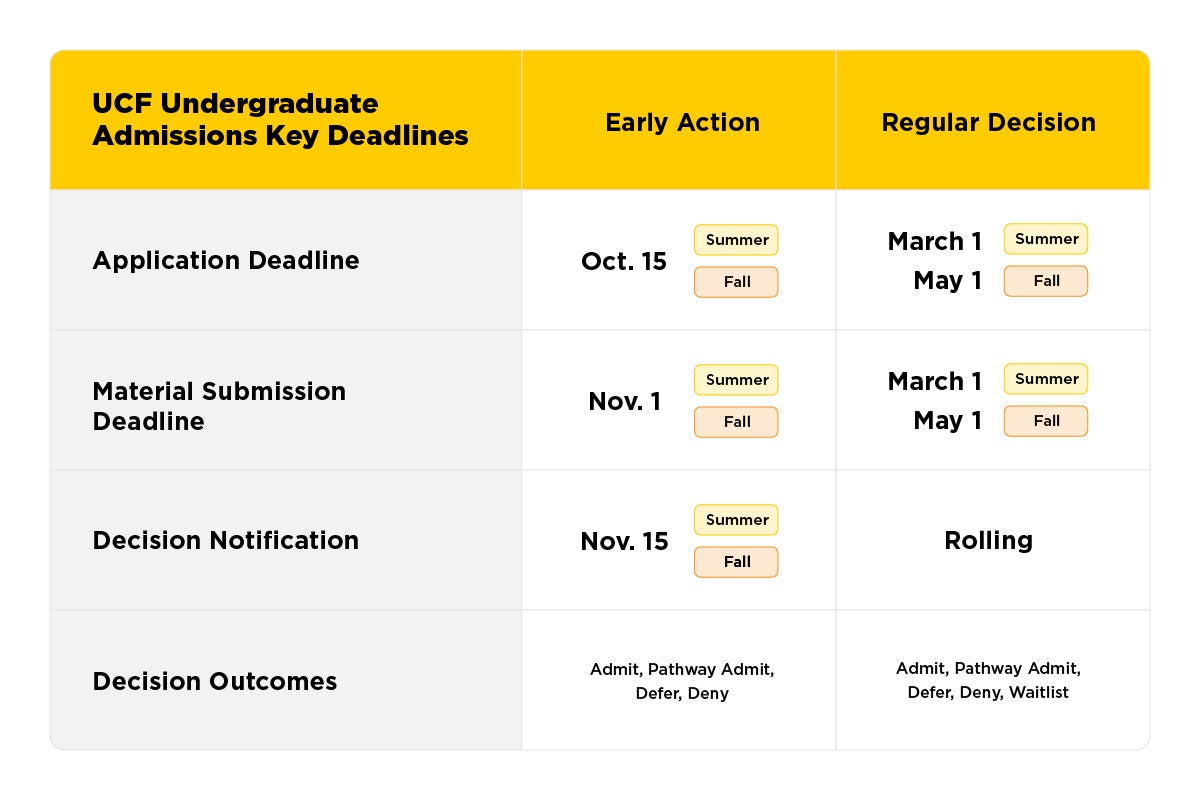
Task: Click Summer badge beside Nov. 15
Action: (736, 520)
